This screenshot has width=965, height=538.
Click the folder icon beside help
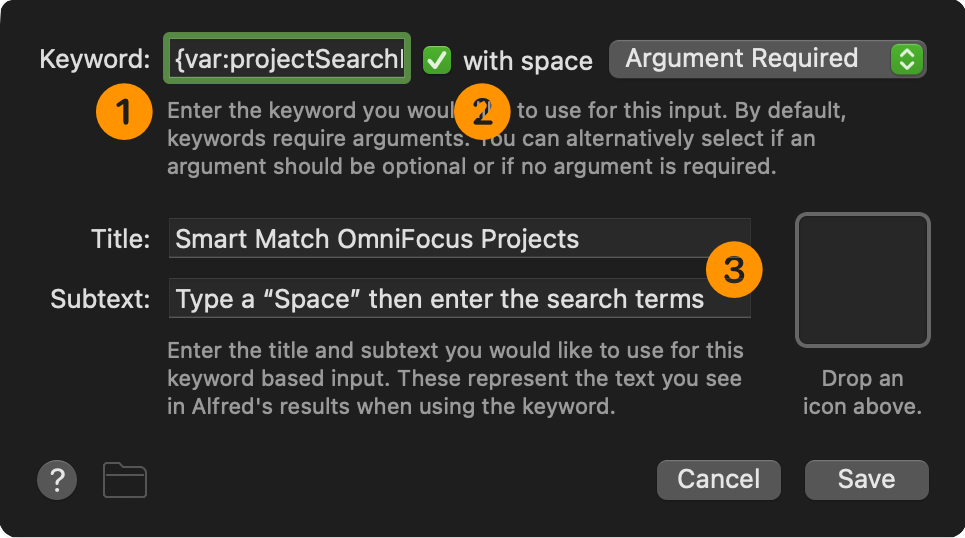[x=125, y=480]
